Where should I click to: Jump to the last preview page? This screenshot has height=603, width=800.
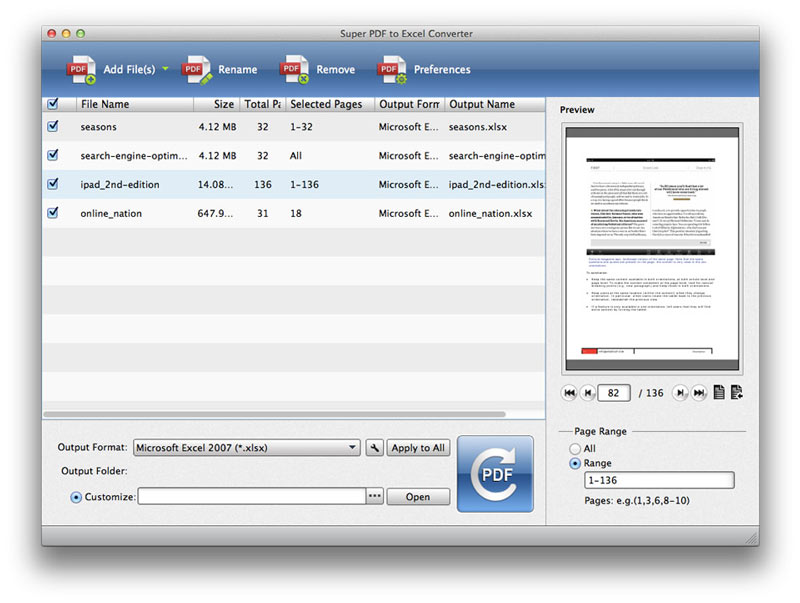click(x=699, y=393)
